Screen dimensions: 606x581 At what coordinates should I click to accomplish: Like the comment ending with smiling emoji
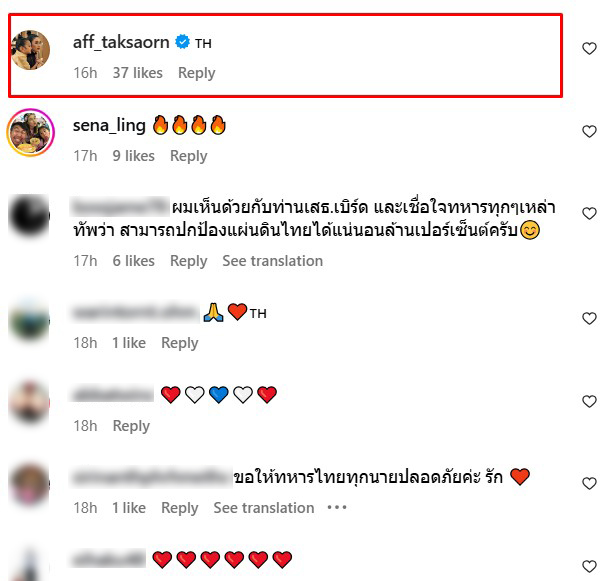pyautogui.click(x=589, y=213)
